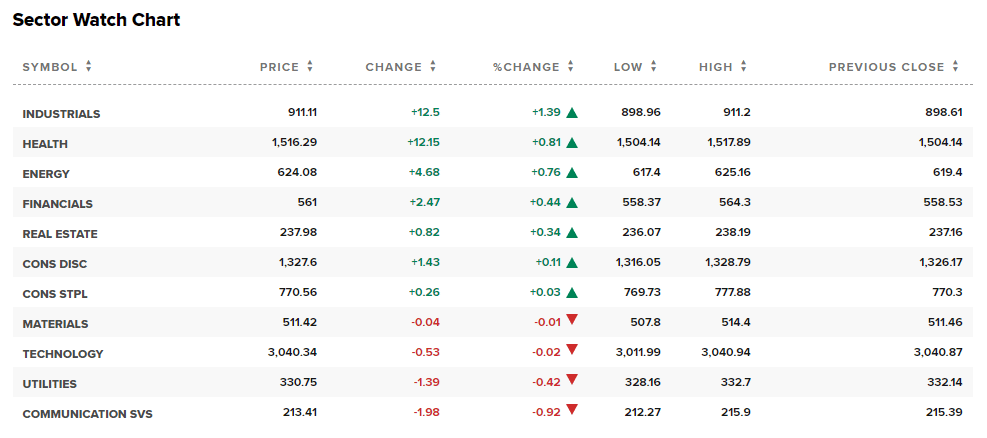Click green up arrow in INDUSTRIALS row

point(572,113)
